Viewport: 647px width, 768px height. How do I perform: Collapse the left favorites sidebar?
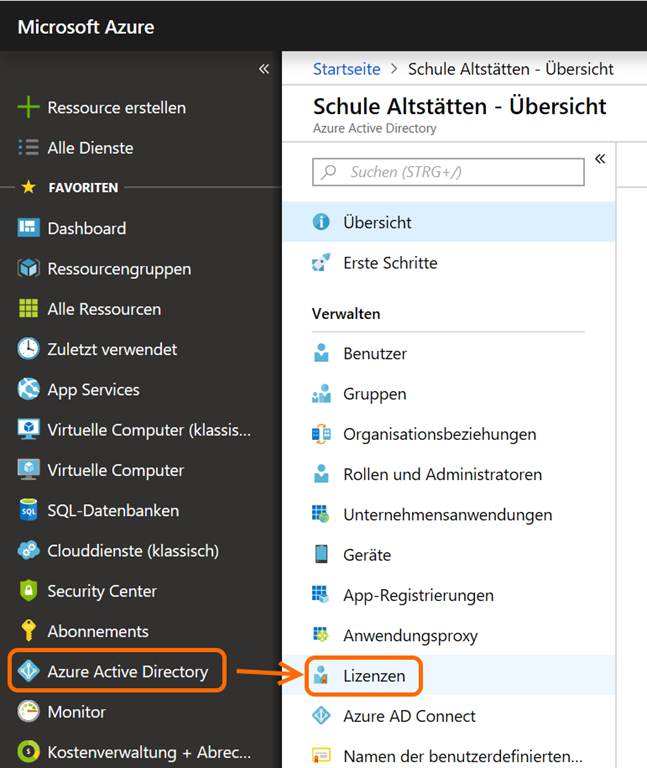click(x=264, y=69)
